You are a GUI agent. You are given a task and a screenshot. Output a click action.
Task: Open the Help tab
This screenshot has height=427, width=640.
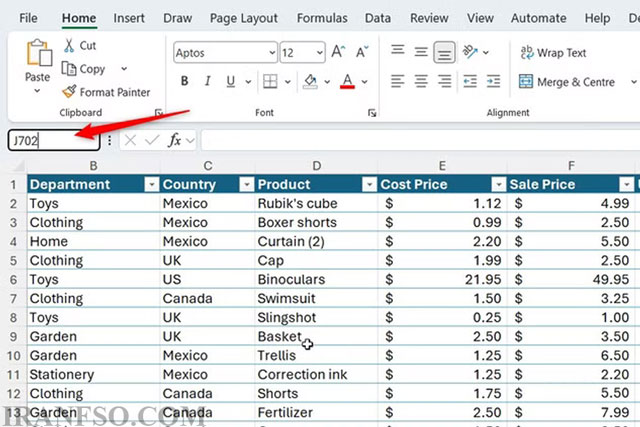click(x=597, y=18)
